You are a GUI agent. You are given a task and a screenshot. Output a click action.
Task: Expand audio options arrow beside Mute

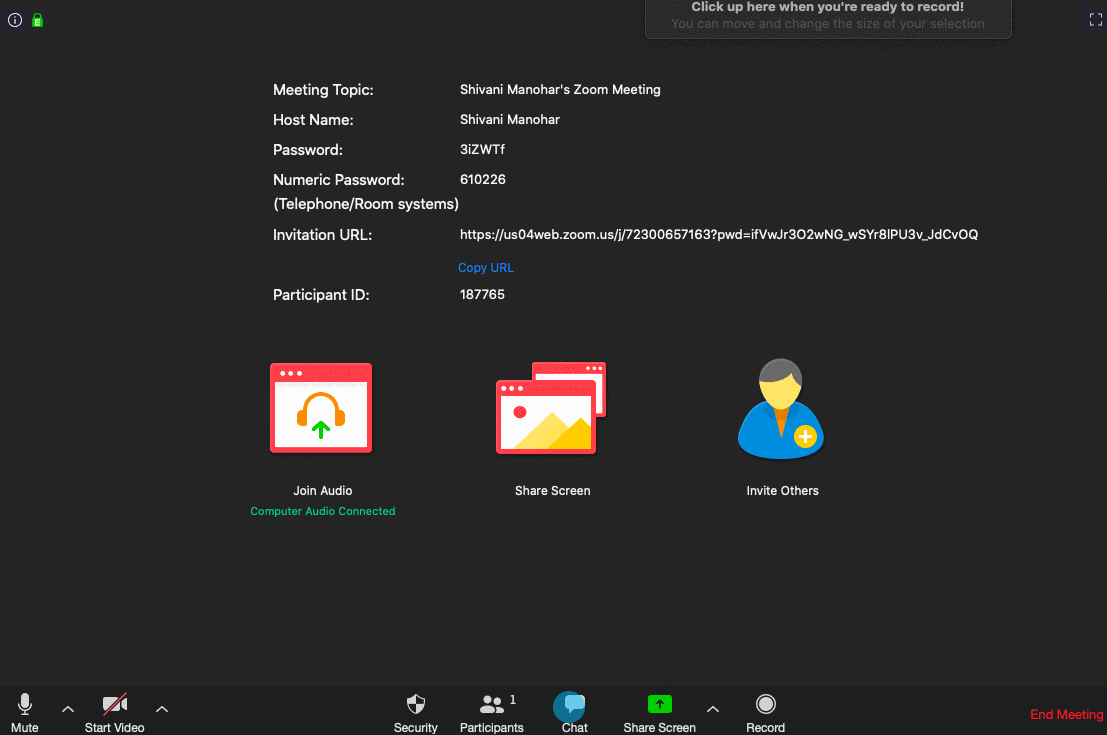coord(68,709)
